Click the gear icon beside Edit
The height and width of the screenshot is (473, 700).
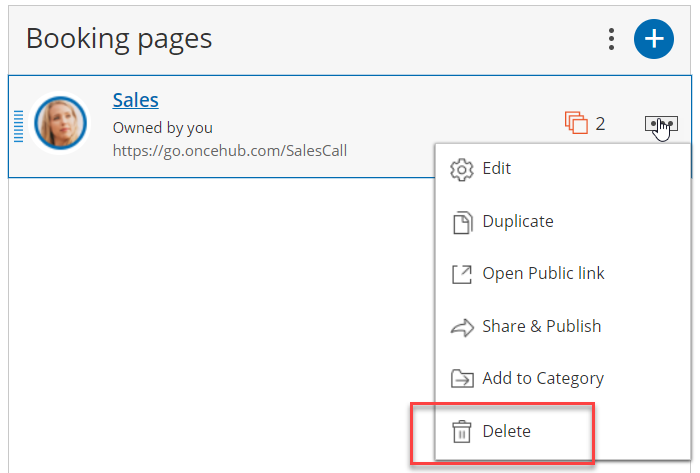click(x=462, y=169)
